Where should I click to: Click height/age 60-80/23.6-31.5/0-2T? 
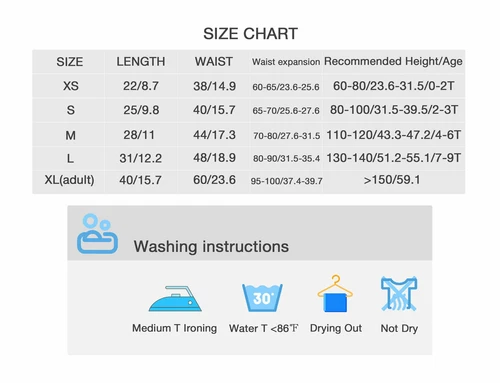tap(394, 86)
